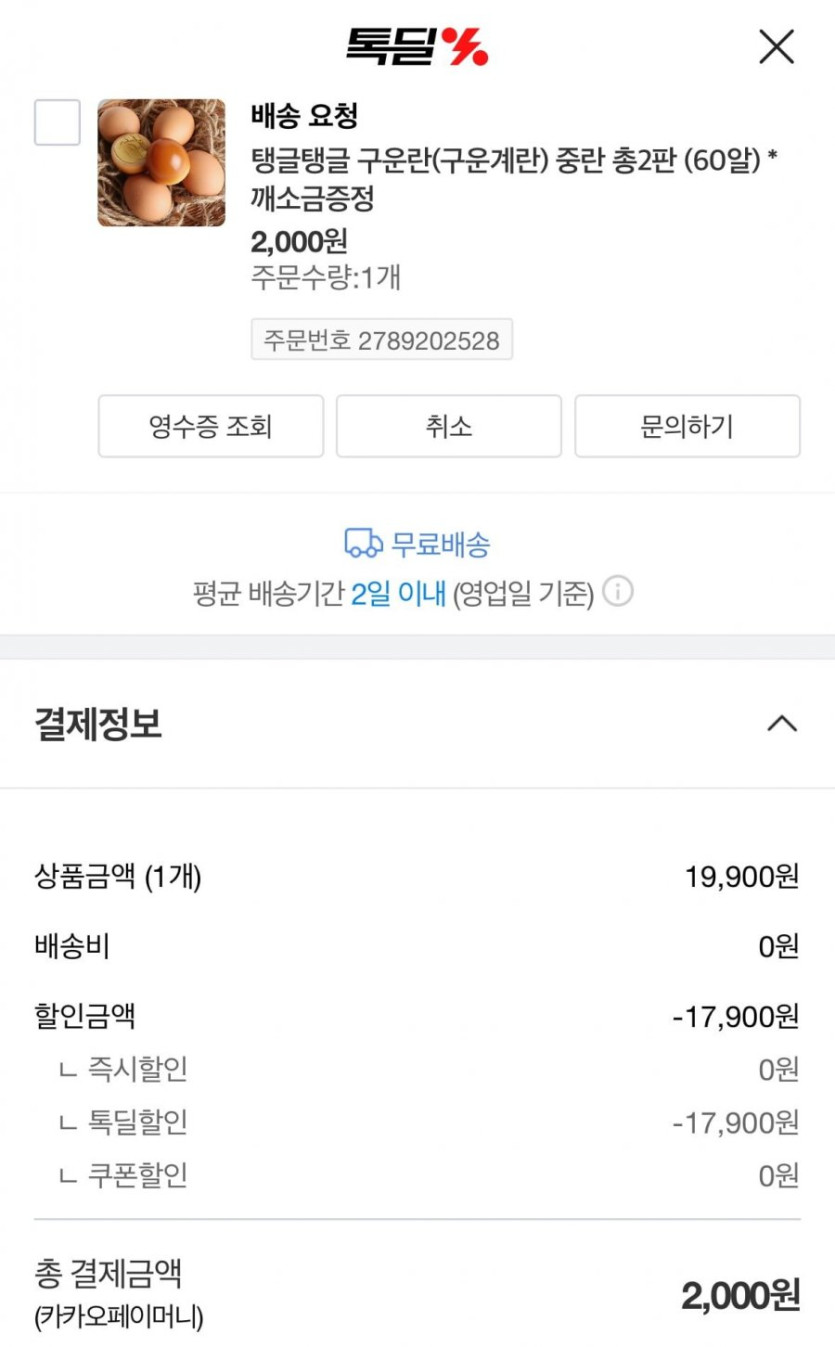
Task: Click the order number 2789202528 badge
Action: coord(381,340)
